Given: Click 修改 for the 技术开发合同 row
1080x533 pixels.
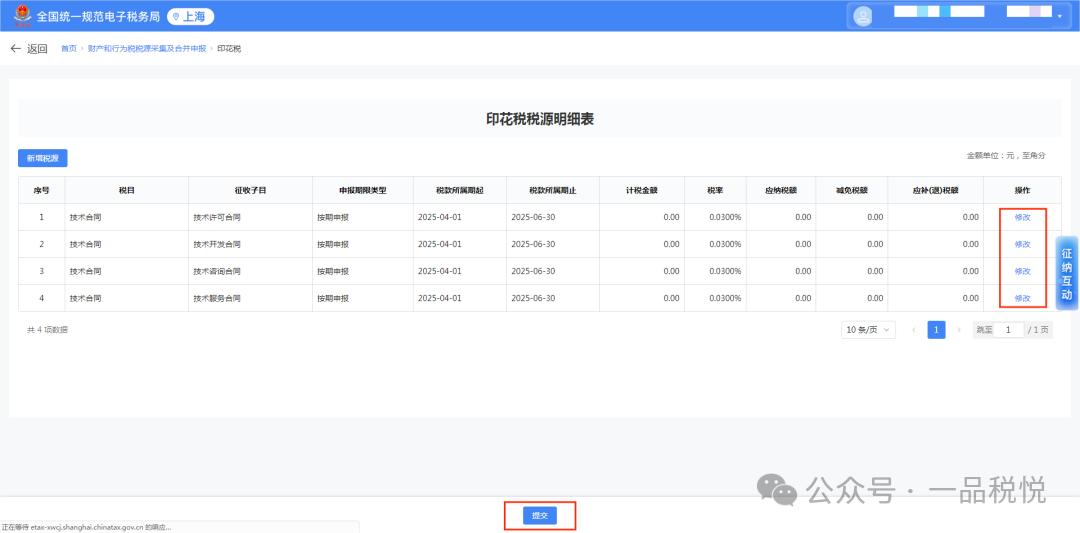Looking at the screenshot, I should (1022, 244).
